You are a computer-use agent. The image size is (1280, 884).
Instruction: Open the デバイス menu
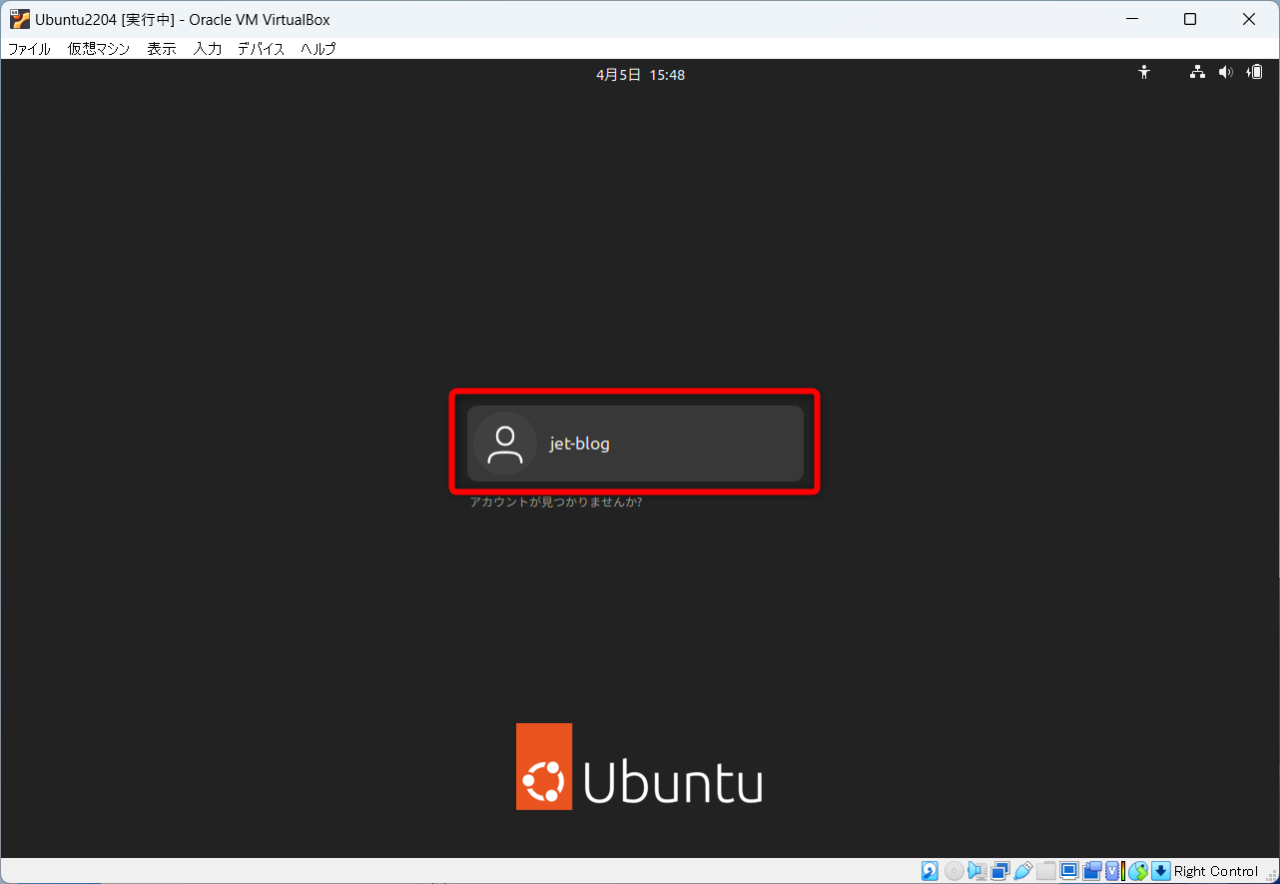pyautogui.click(x=260, y=48)
